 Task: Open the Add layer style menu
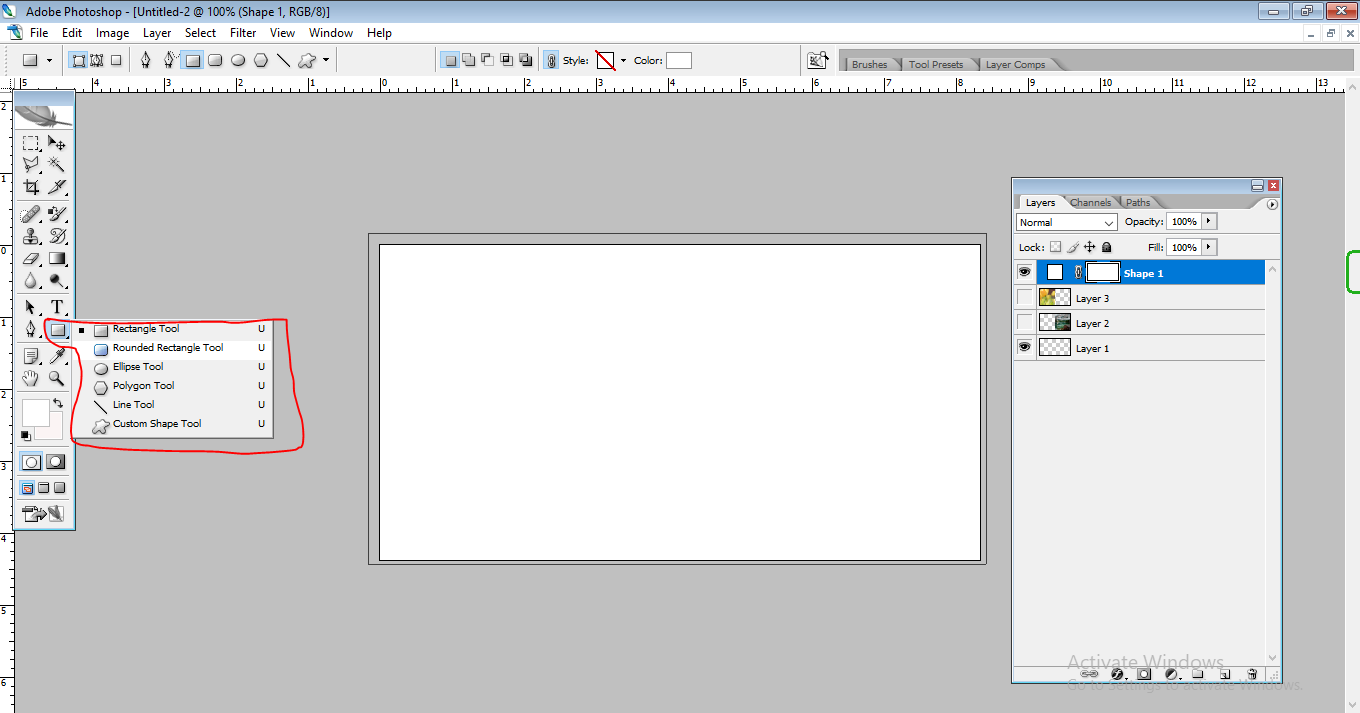coord(1118,674)
